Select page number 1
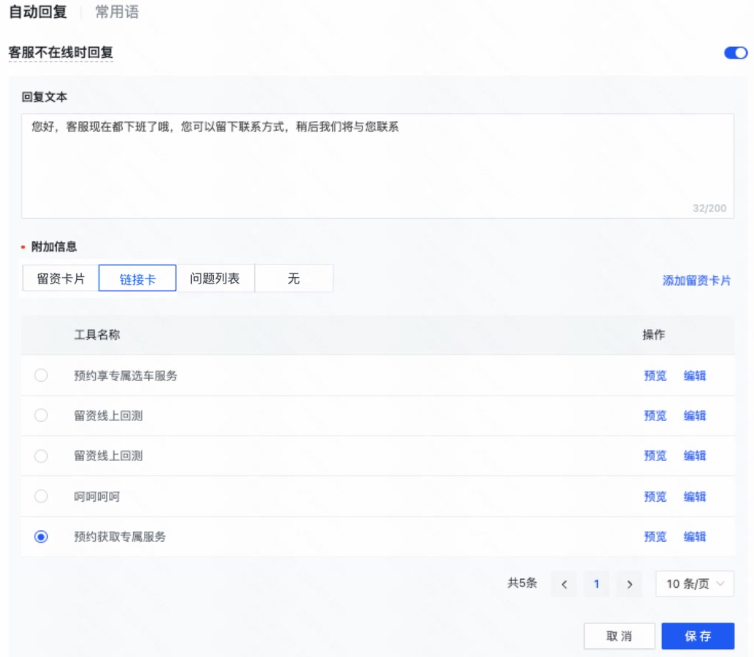The width and height of the screenshot is (754, 657). [597, 584]
